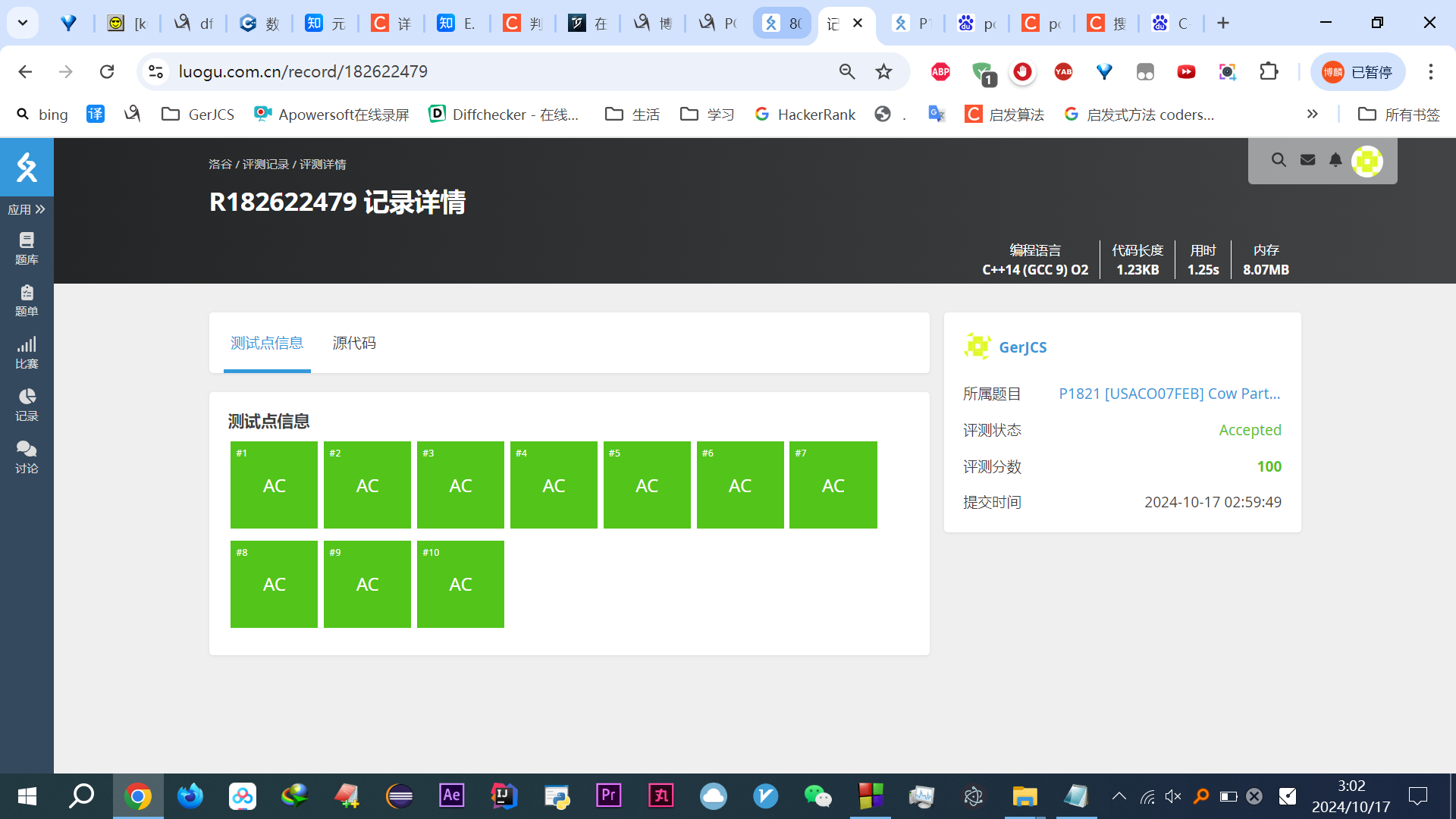Toggle AdBlock Plus extension icon
Viewport: 1456px width, 819px height.
940,71
